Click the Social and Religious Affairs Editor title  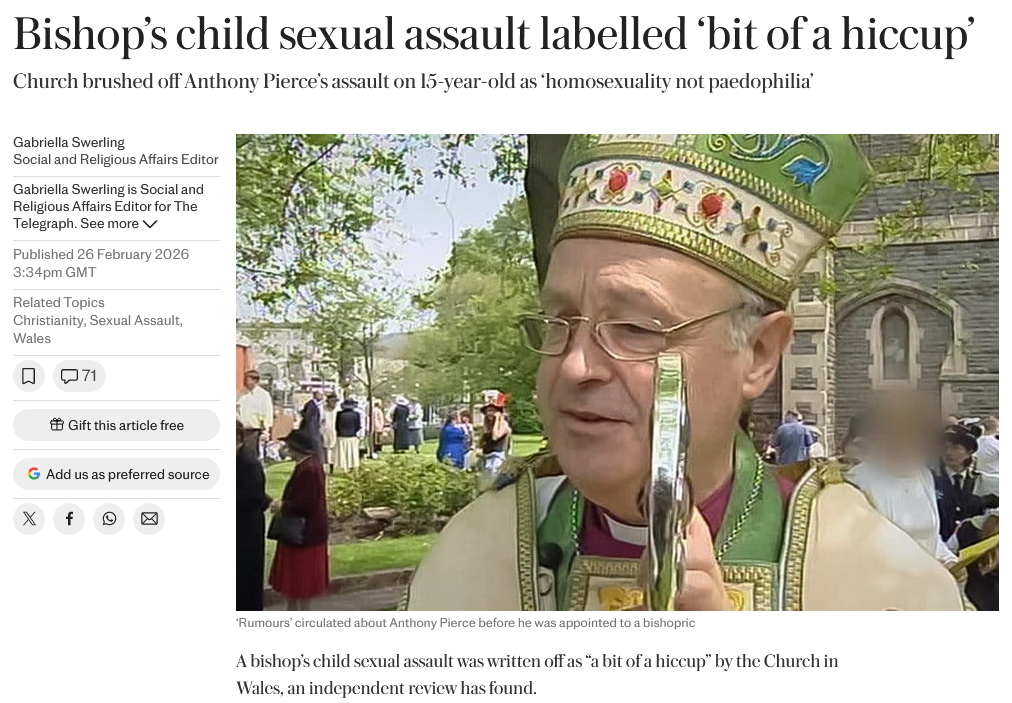(x=116, y=159)
